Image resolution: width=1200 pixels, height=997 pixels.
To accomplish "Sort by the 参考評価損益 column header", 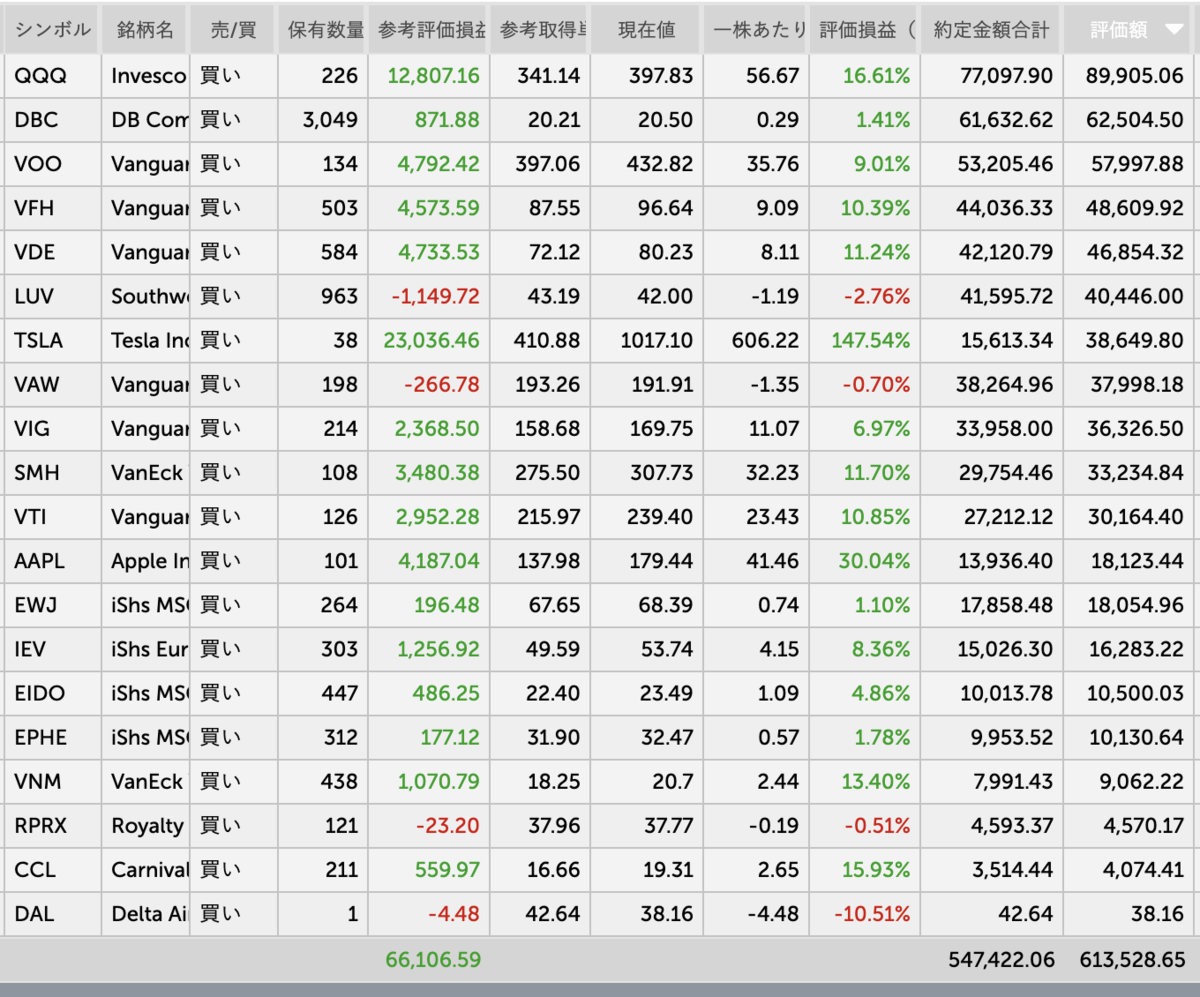I will 428,29.
